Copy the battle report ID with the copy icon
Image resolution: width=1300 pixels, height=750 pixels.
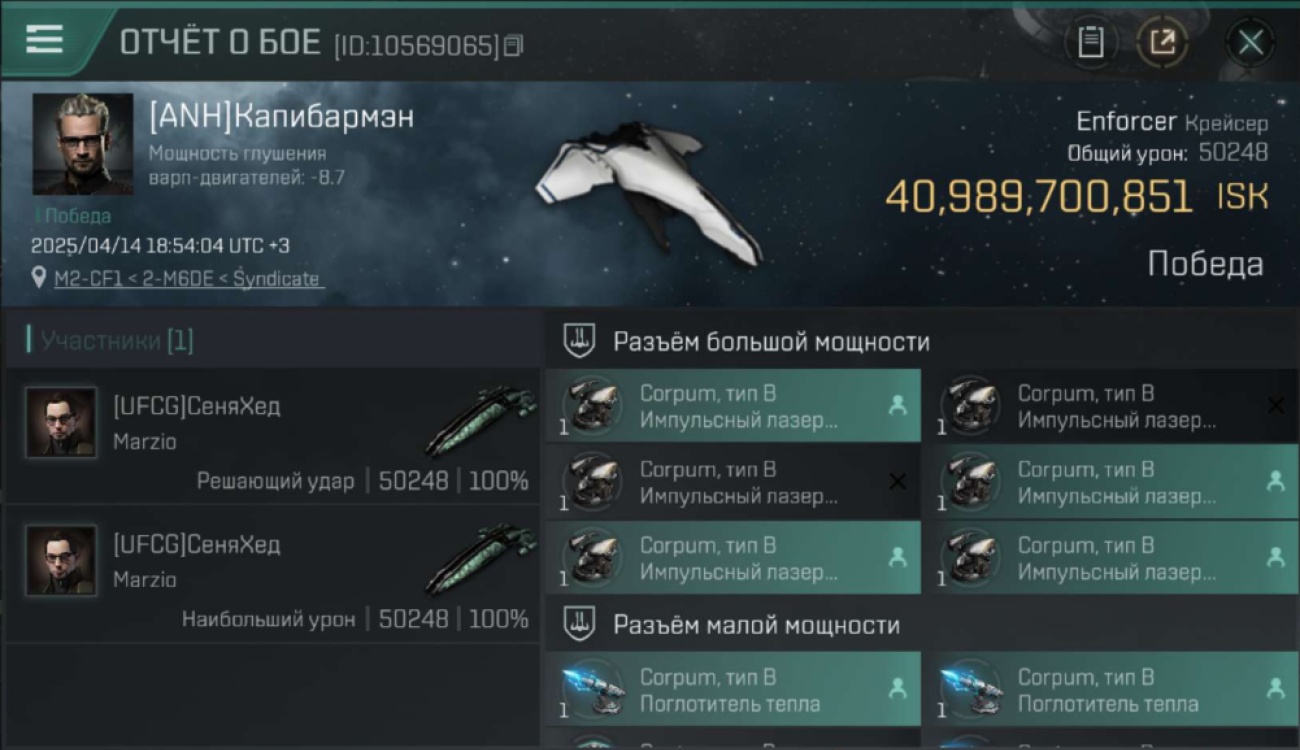(x=513, y=46)
